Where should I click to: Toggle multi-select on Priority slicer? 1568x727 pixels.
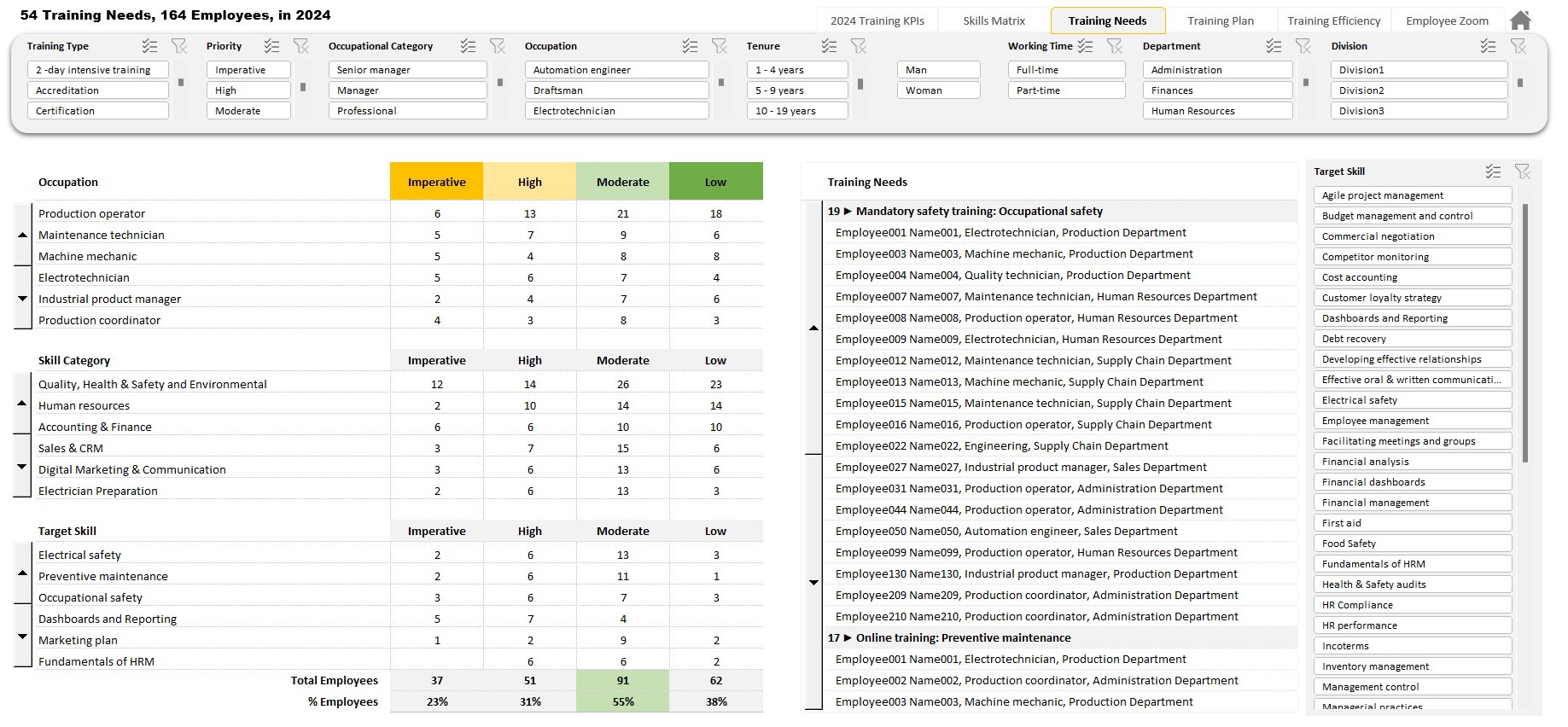tap(271, 46)
